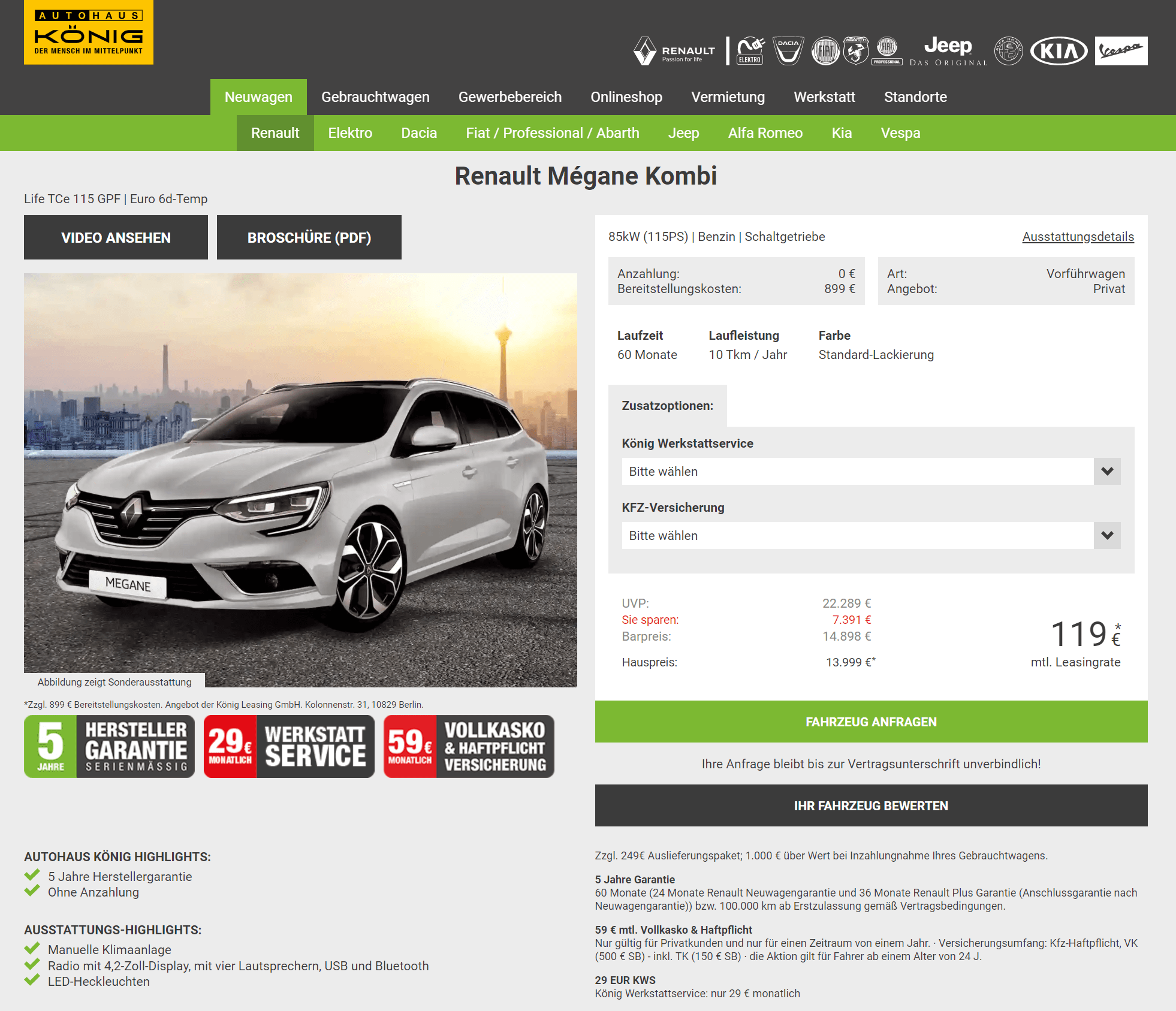1176x1011 pixels.
Task: Expand the KFZ-Versicherung dropdown
Action: (x=871, y=536)
